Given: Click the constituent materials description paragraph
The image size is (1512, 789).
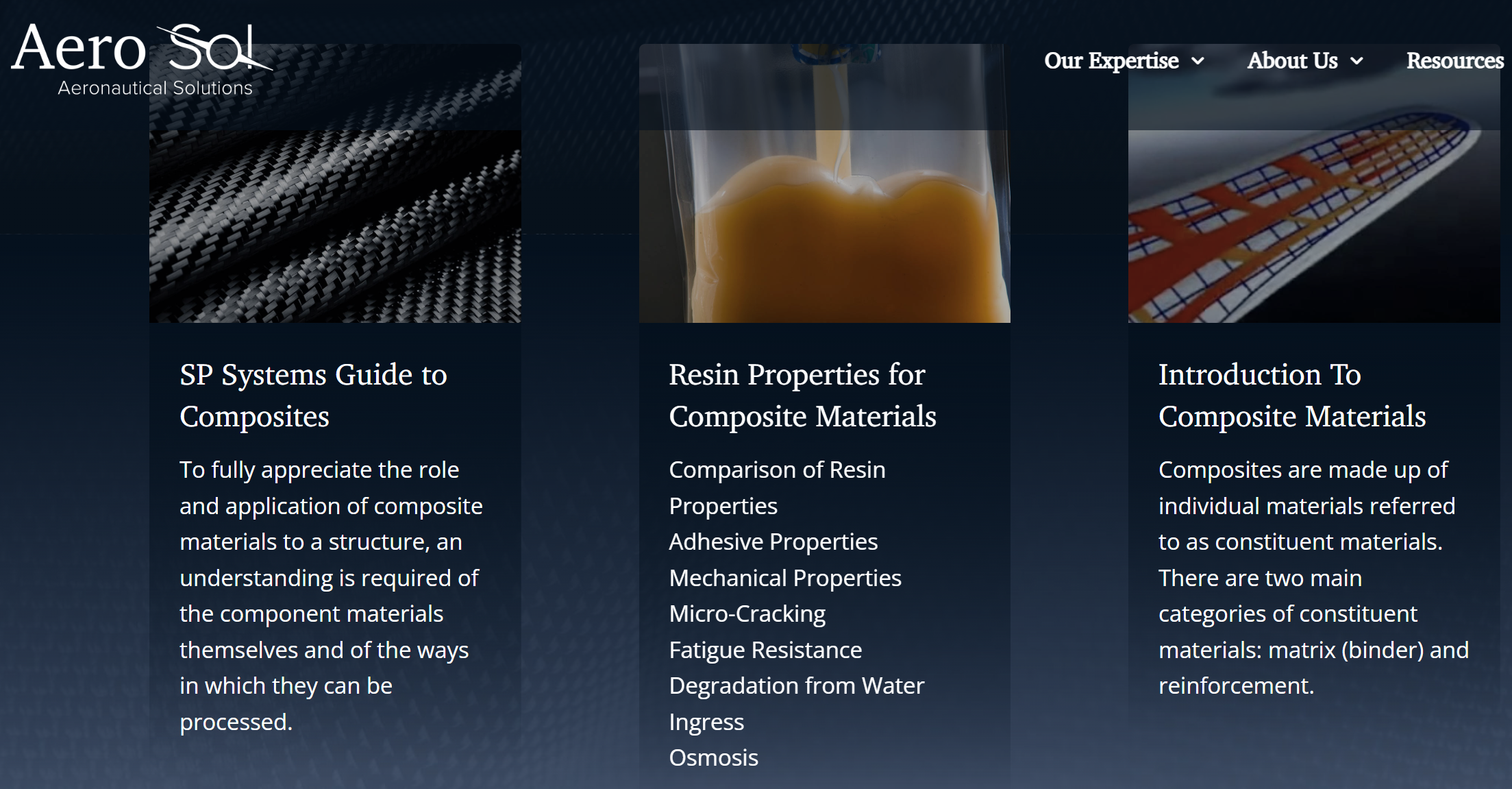Looking at the screenshot, I should (1312, 578).
